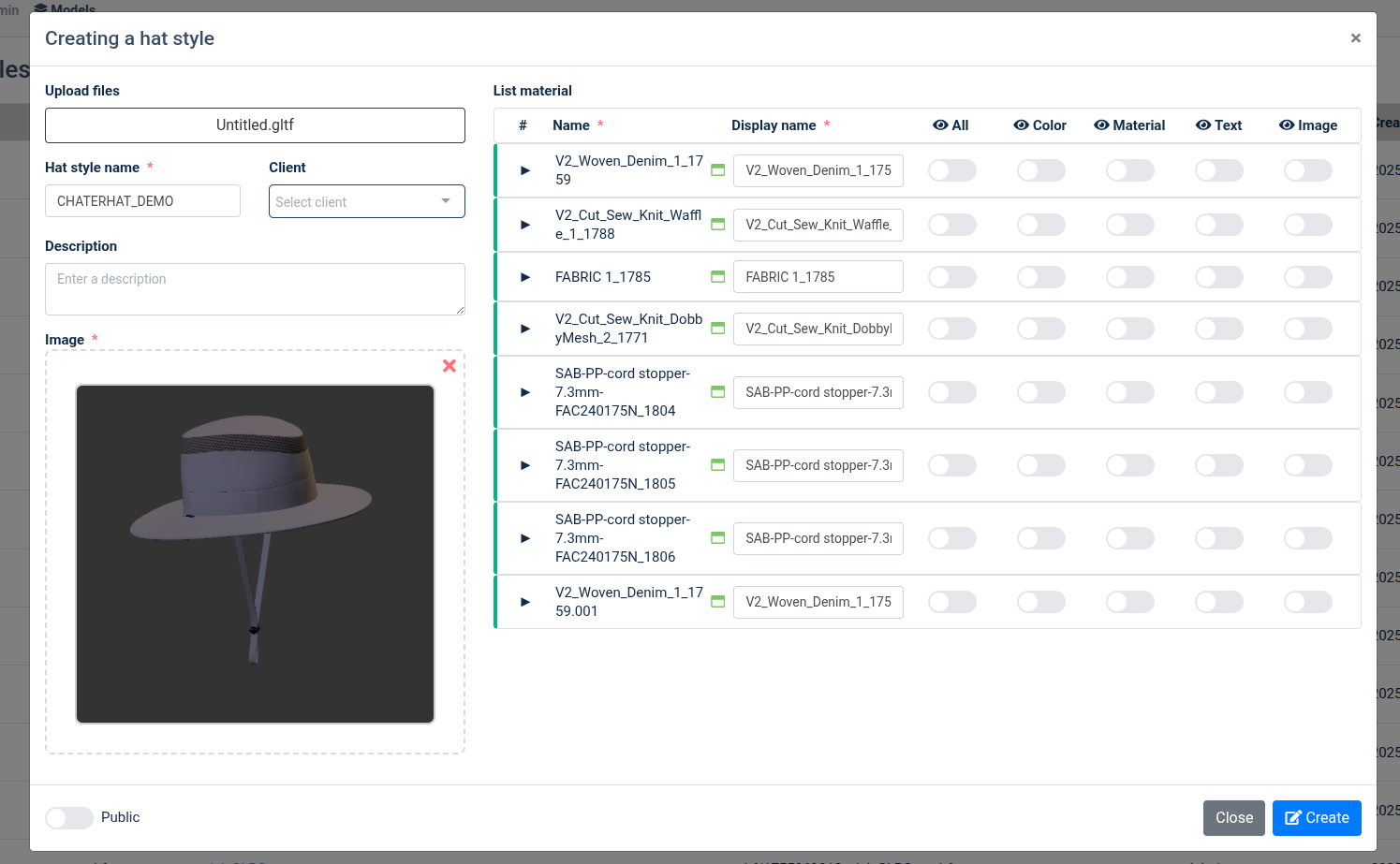1400x864 pixels.
Task: Click the eye icon in the Text column header
Action: [x=1203, y=125]
